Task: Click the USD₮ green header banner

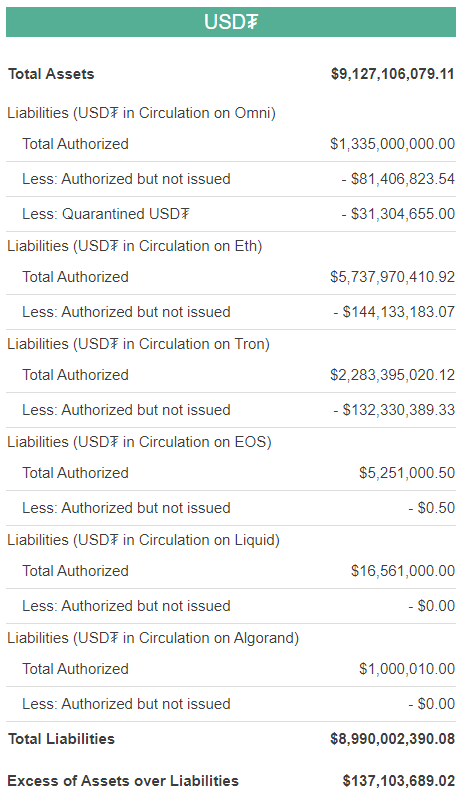Action: tap(231, 22)
